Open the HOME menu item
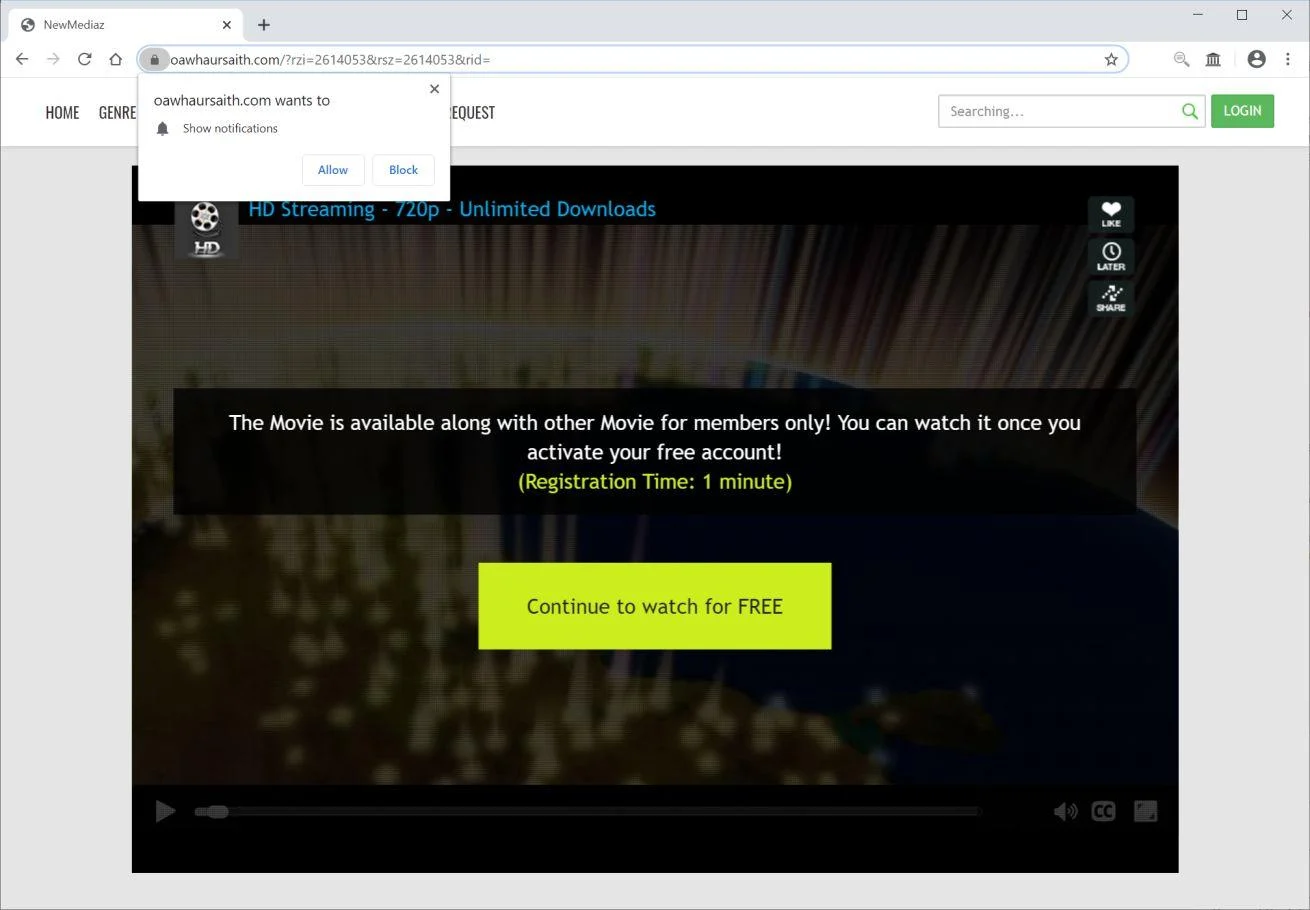 [62, 112]
